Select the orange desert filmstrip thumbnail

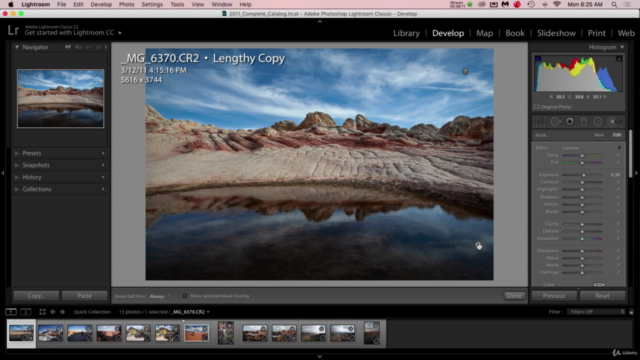pos(196,333)
